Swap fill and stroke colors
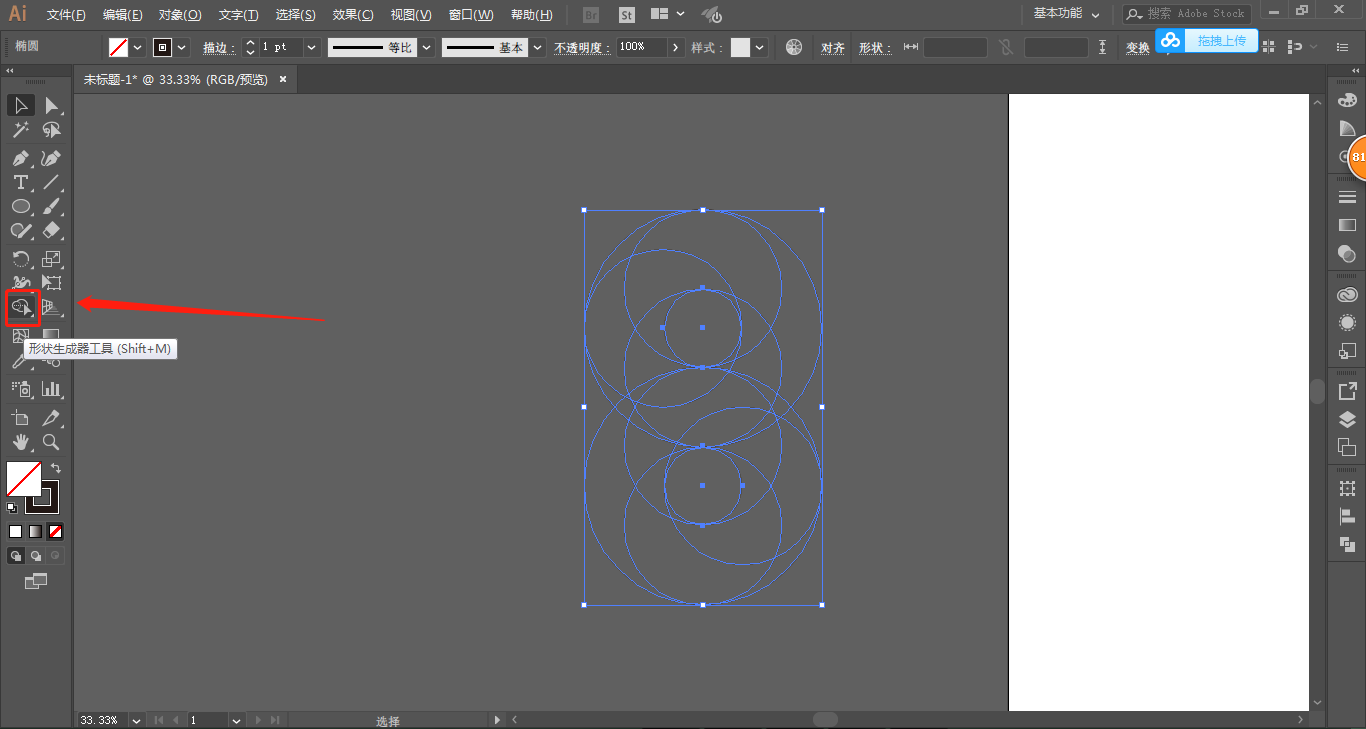 [x=56, y=467]
